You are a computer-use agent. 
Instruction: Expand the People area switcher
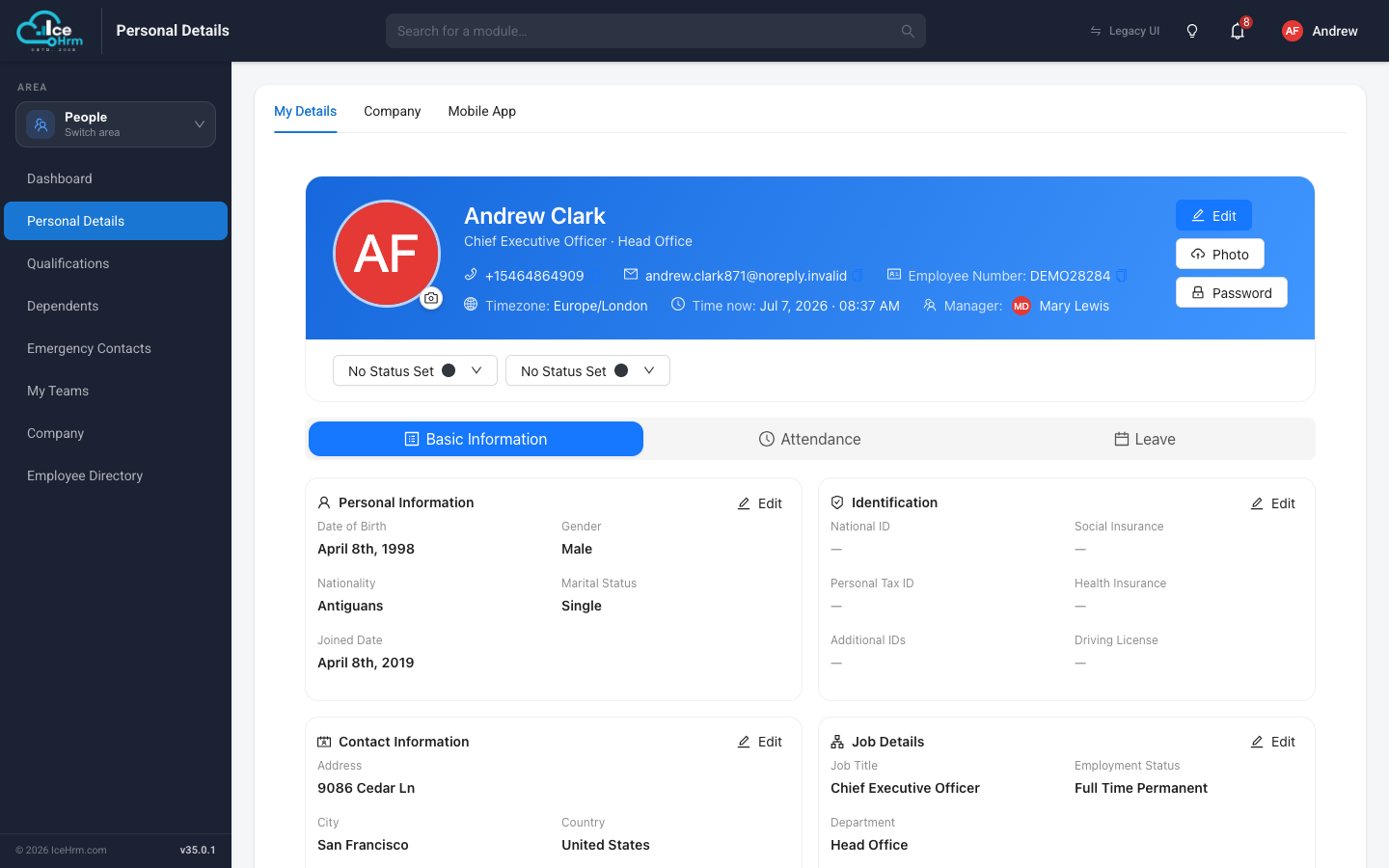[x=116, y=124]
